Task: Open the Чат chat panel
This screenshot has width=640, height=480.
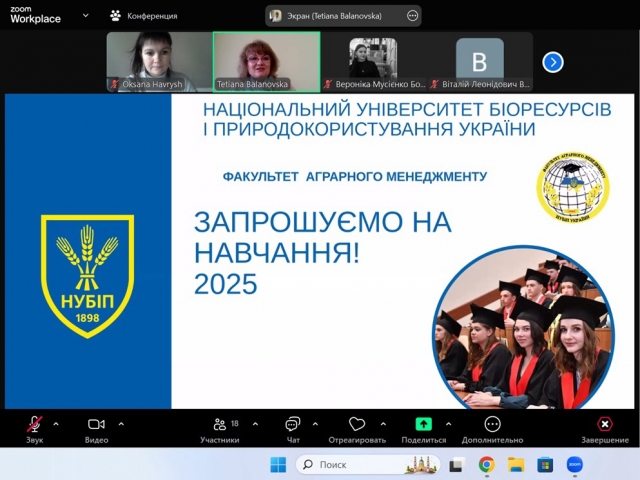Action: coord(293,430)
